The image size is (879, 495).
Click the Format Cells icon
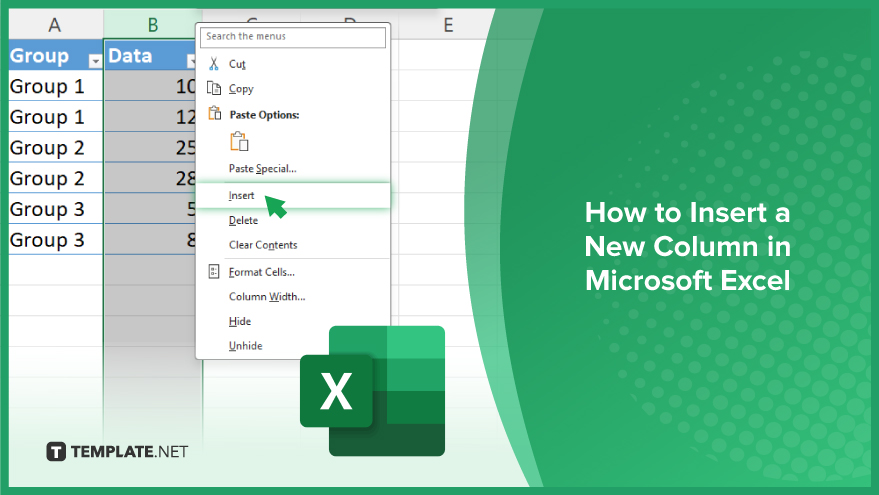coord(214,272)
